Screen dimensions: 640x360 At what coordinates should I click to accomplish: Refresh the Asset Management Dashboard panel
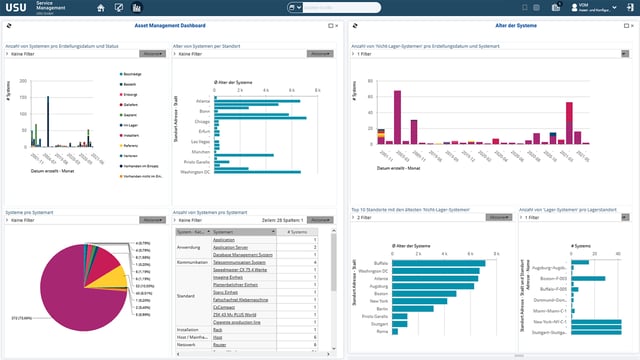[x=9, y=26]
